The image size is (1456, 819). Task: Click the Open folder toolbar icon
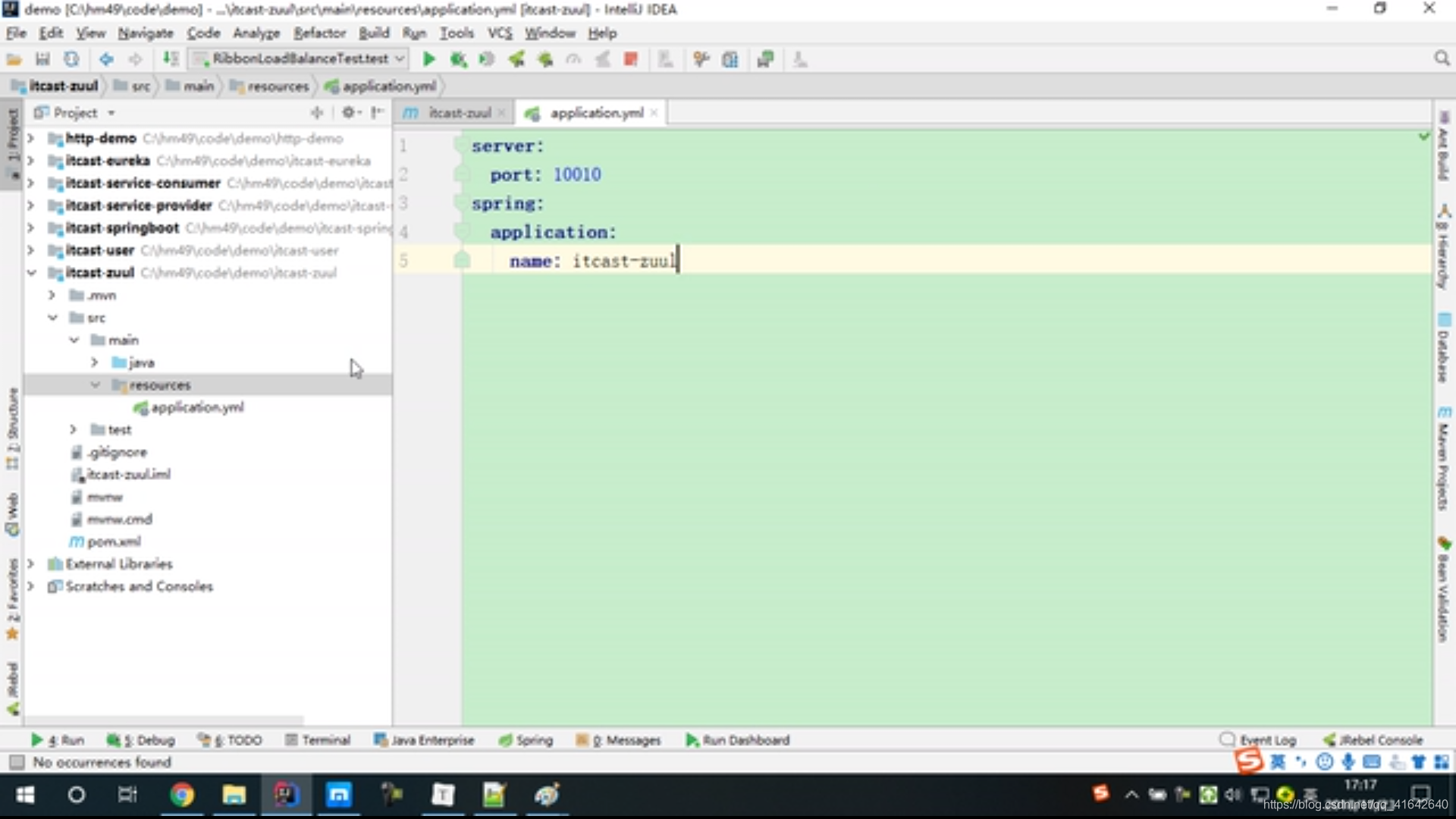pos(14,59)
